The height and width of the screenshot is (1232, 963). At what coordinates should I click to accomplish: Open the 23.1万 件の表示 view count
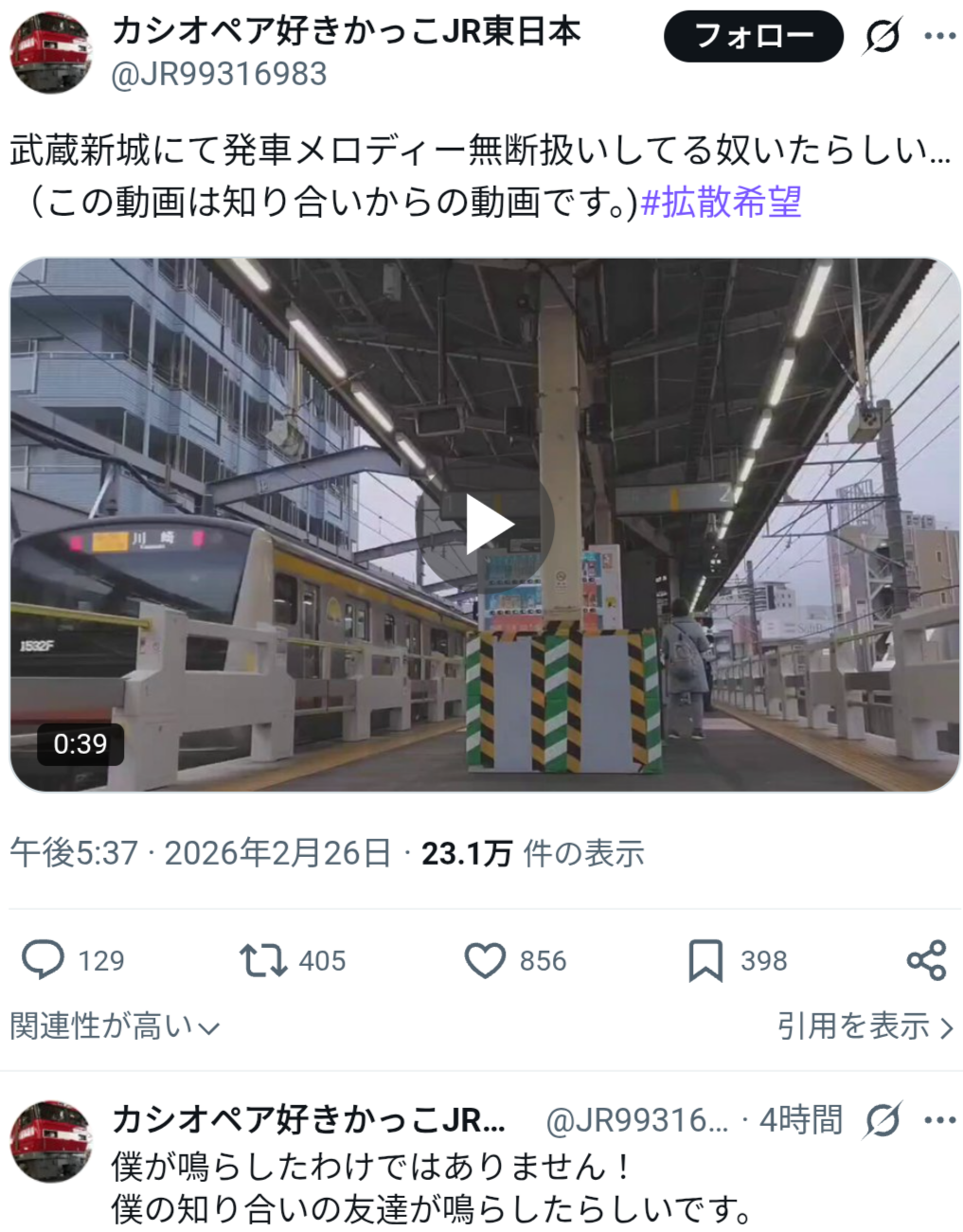pyautogui.click(x=532, y=853)
